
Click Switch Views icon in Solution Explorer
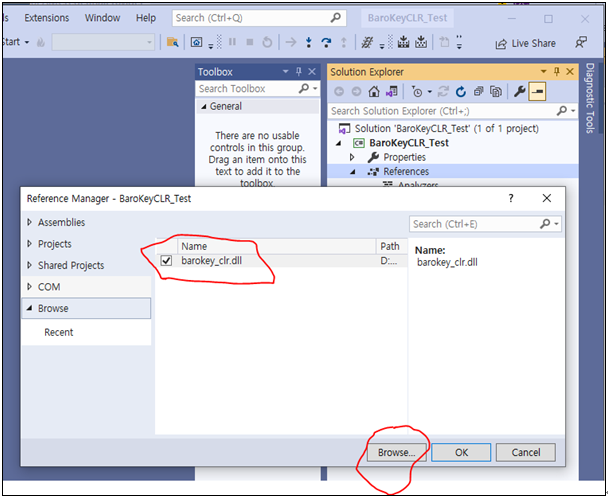392,92
